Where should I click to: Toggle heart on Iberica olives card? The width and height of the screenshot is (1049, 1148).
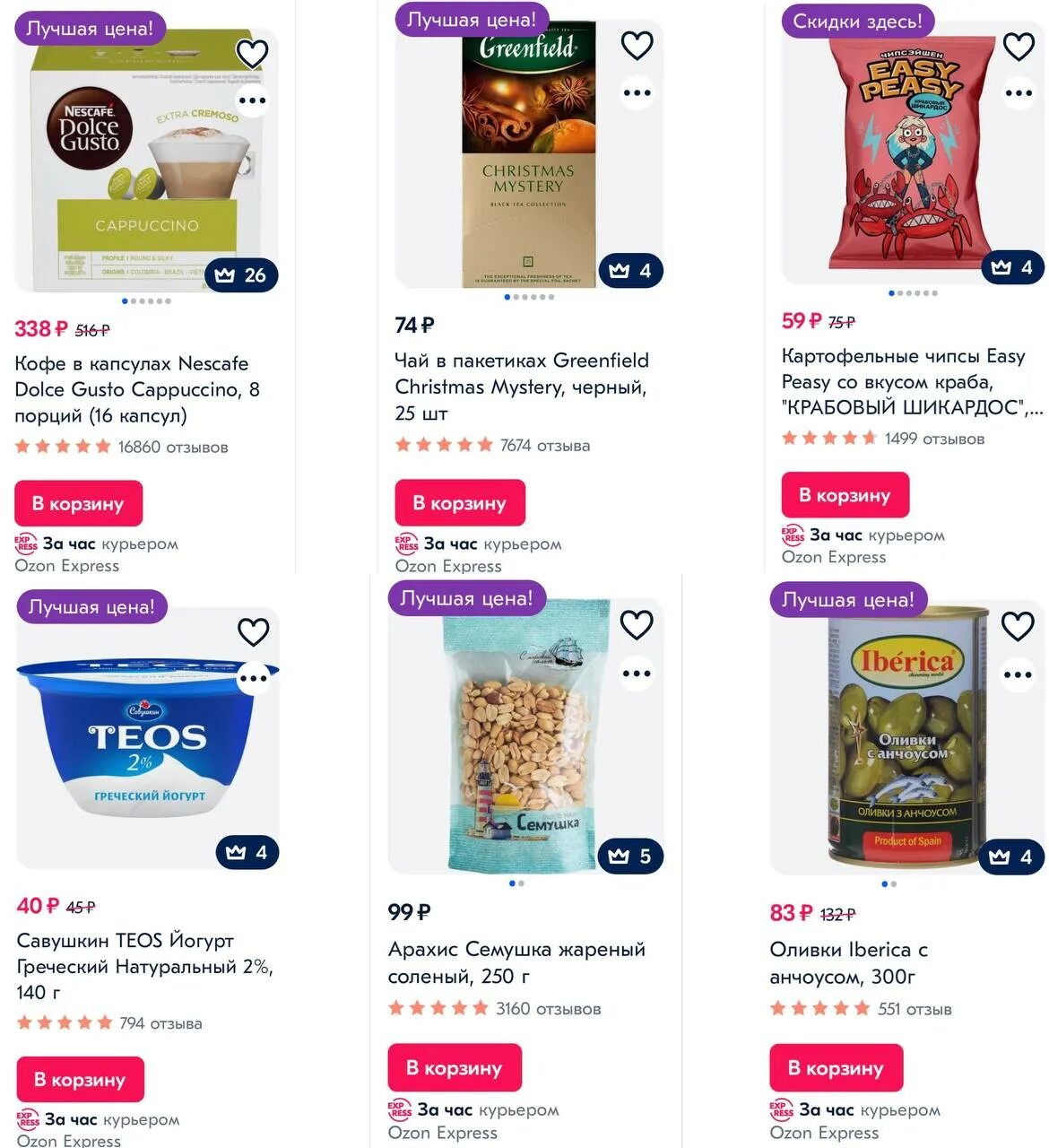1018,626
